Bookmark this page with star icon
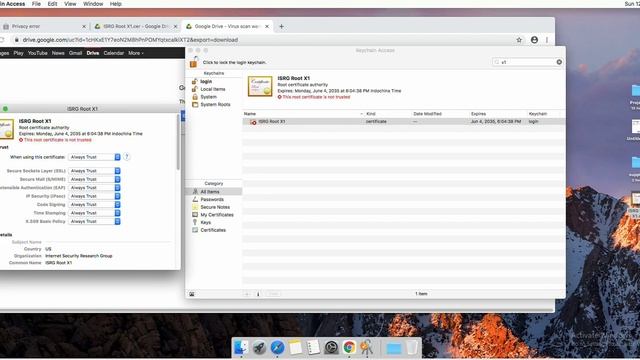 (519, 40)
